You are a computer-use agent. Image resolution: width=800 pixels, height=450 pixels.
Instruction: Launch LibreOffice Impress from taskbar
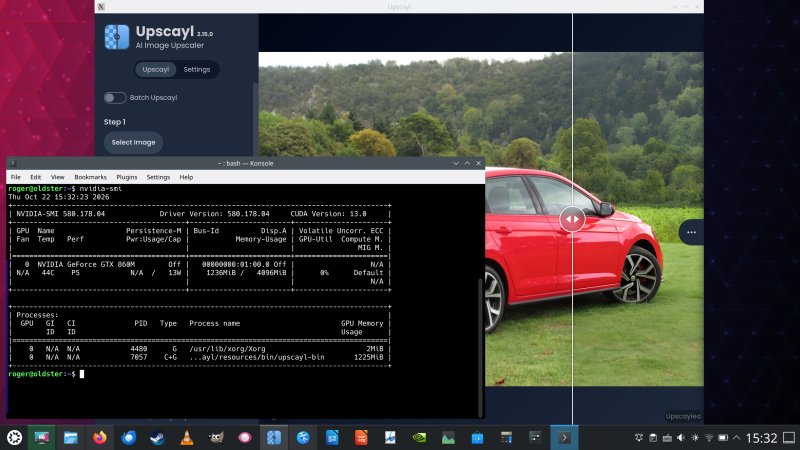pos(361,437)
